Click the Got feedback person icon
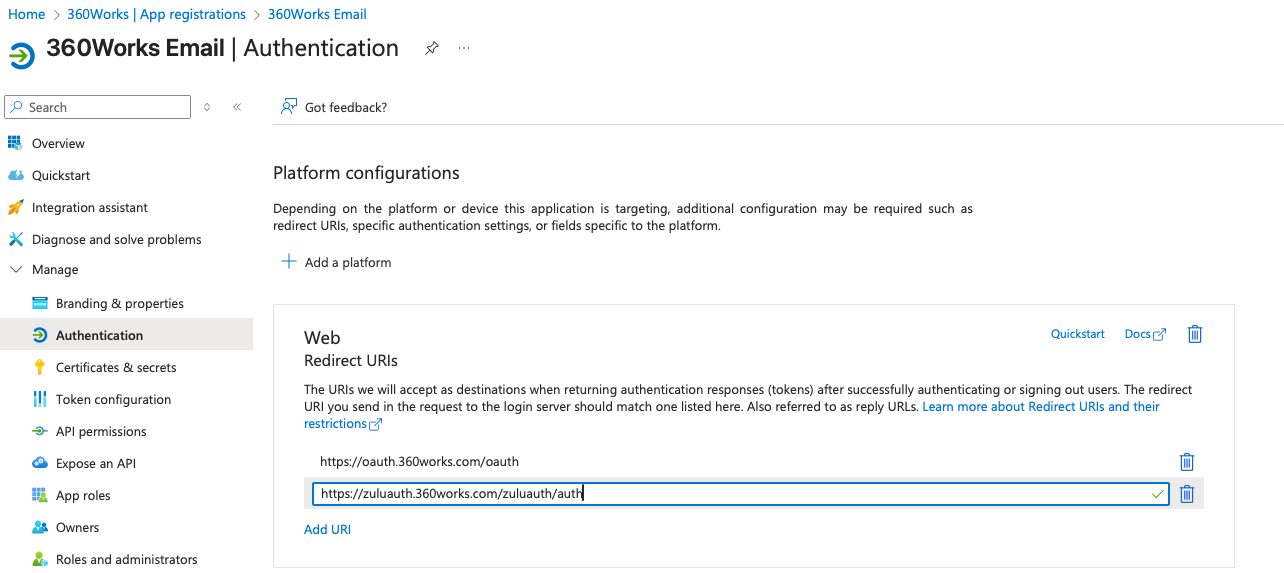 pyautogui.click(x=289, y=107)
